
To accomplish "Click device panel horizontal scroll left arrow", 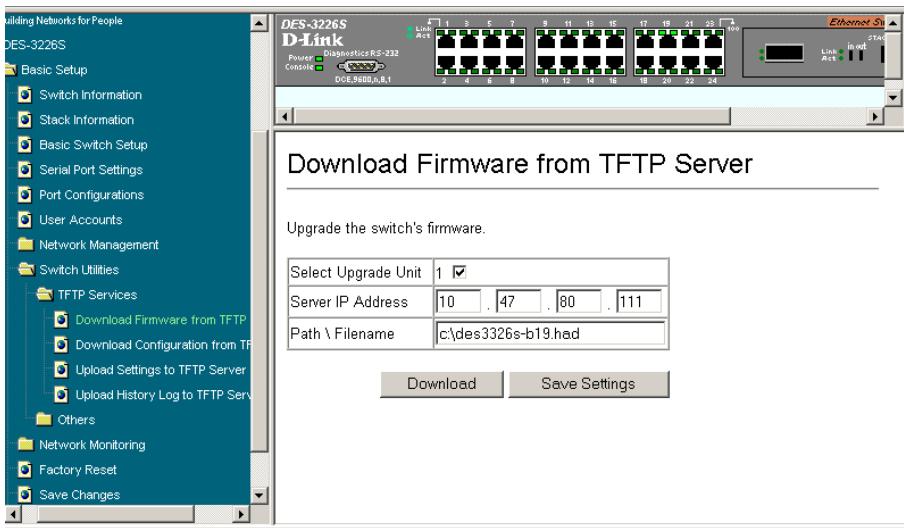I will coord(284,116).
